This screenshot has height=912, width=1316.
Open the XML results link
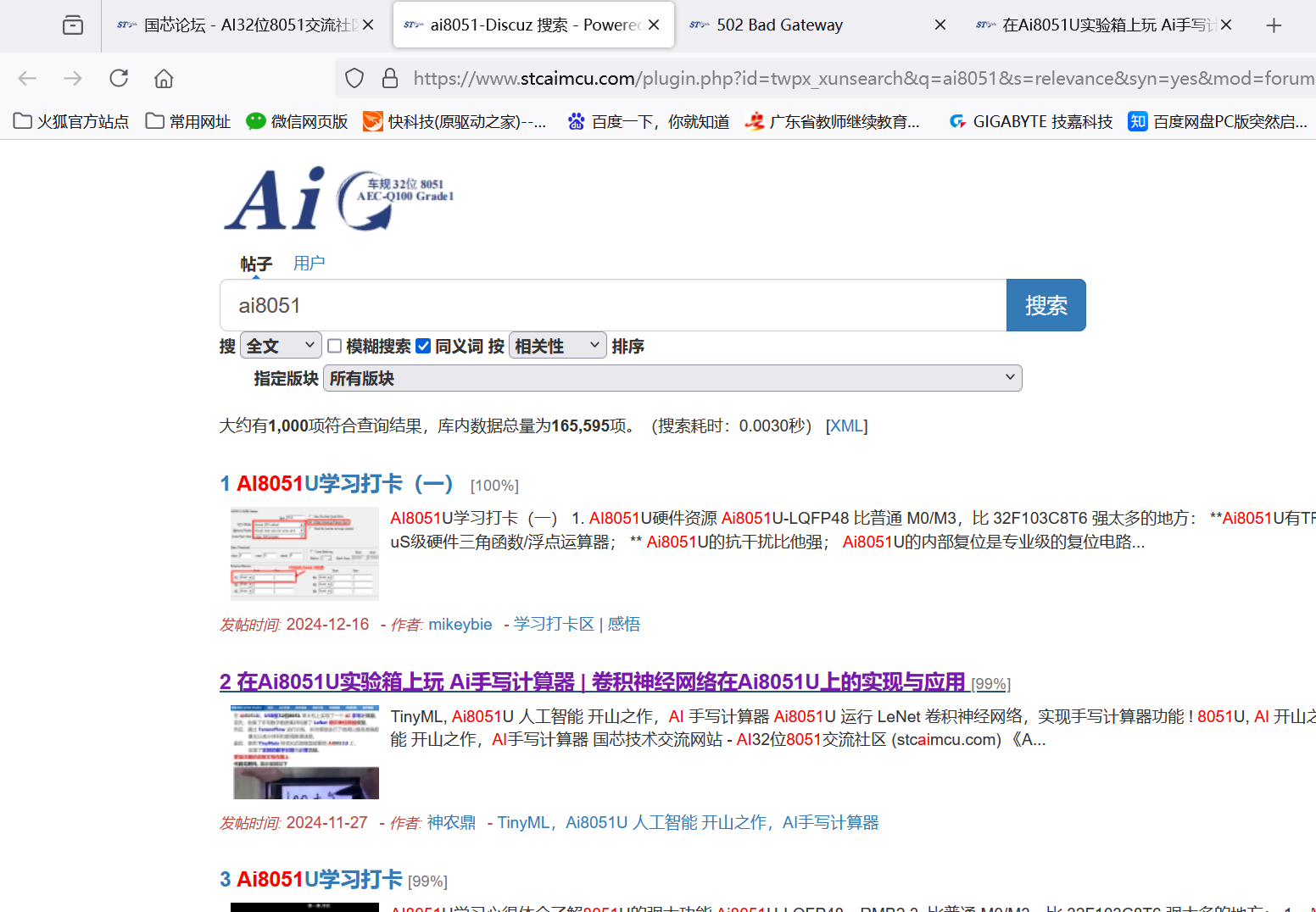pyautogui.click(x=847, y=425)
